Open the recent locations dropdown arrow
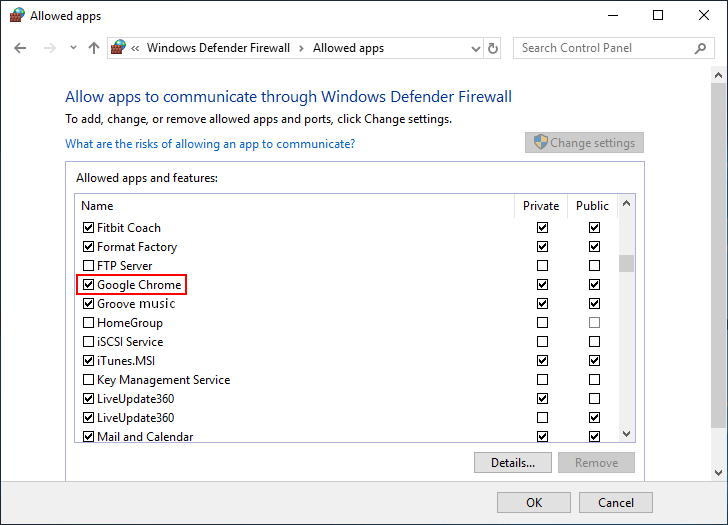The image size is (728, 525). click(73, 48)
